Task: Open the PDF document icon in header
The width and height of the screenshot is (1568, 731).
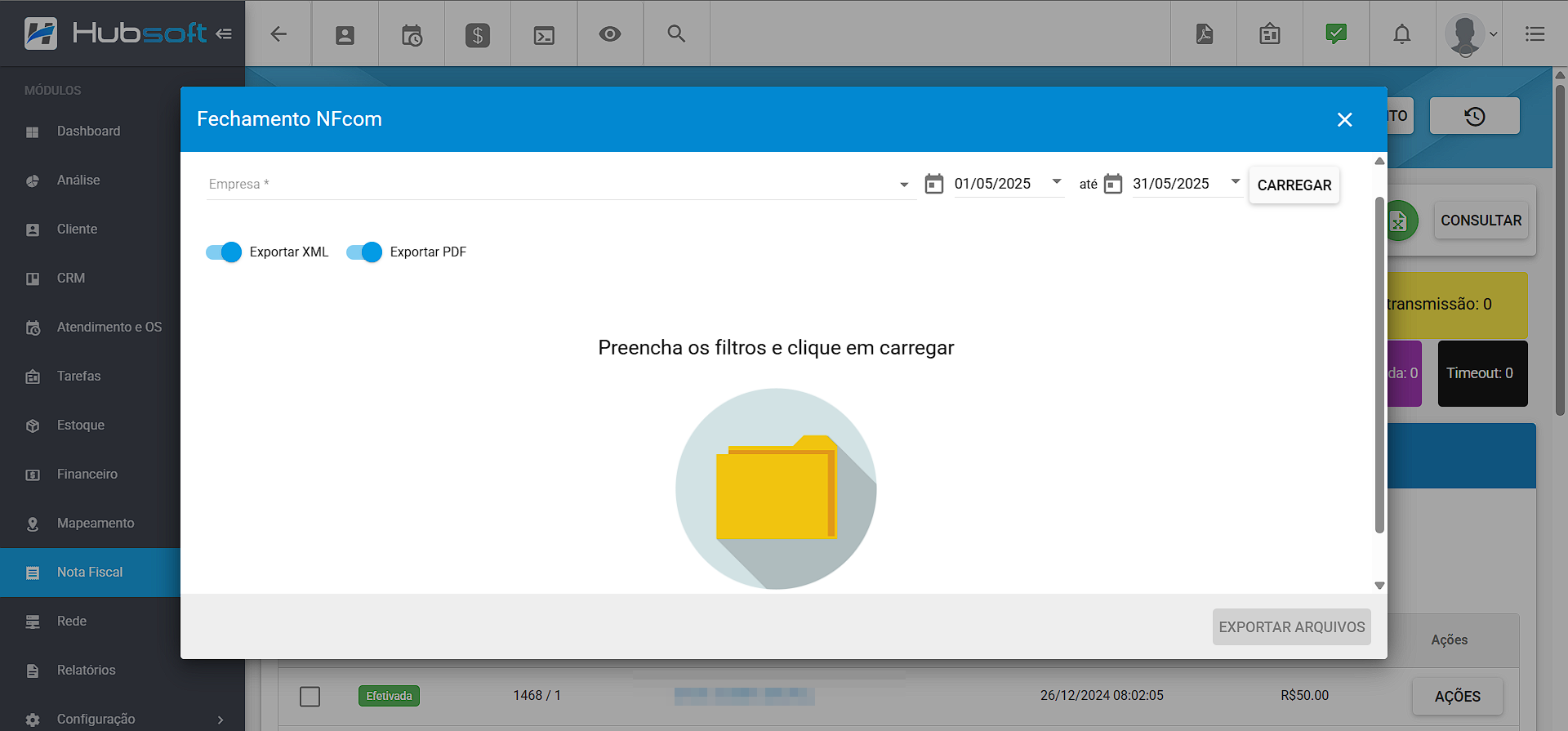Action: pos(1204,33)
